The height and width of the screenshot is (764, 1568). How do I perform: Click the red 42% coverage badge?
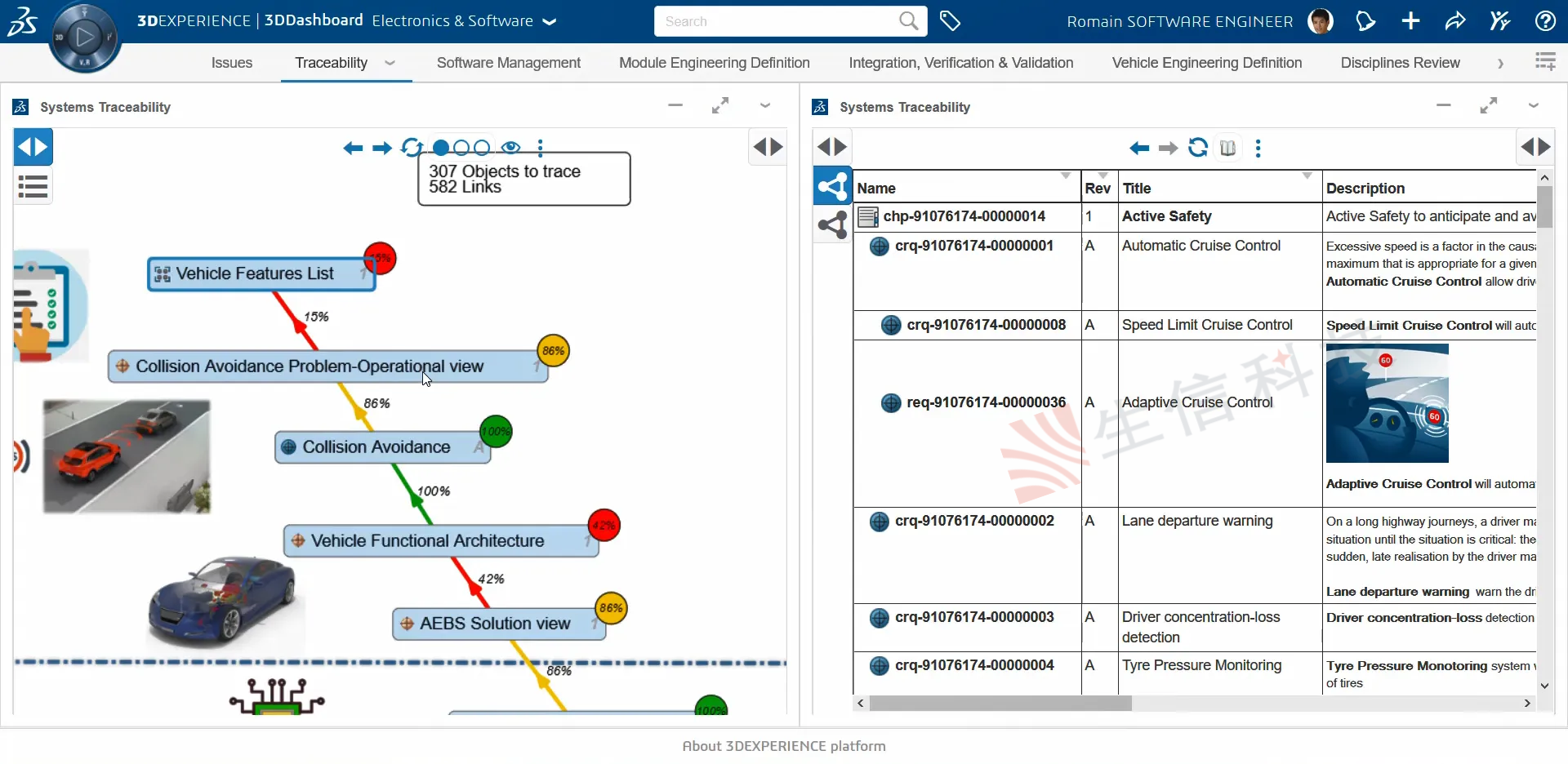coord(604,525)
